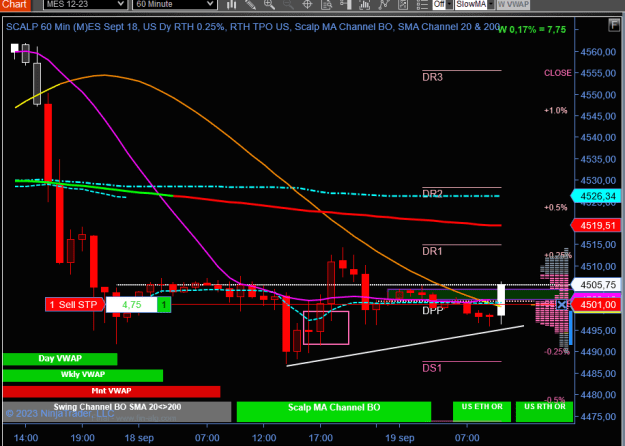This screenshot has height=446, width=625.
Task: Click the large white current candle
Action: pyautogui.click(x=501, y=299)
